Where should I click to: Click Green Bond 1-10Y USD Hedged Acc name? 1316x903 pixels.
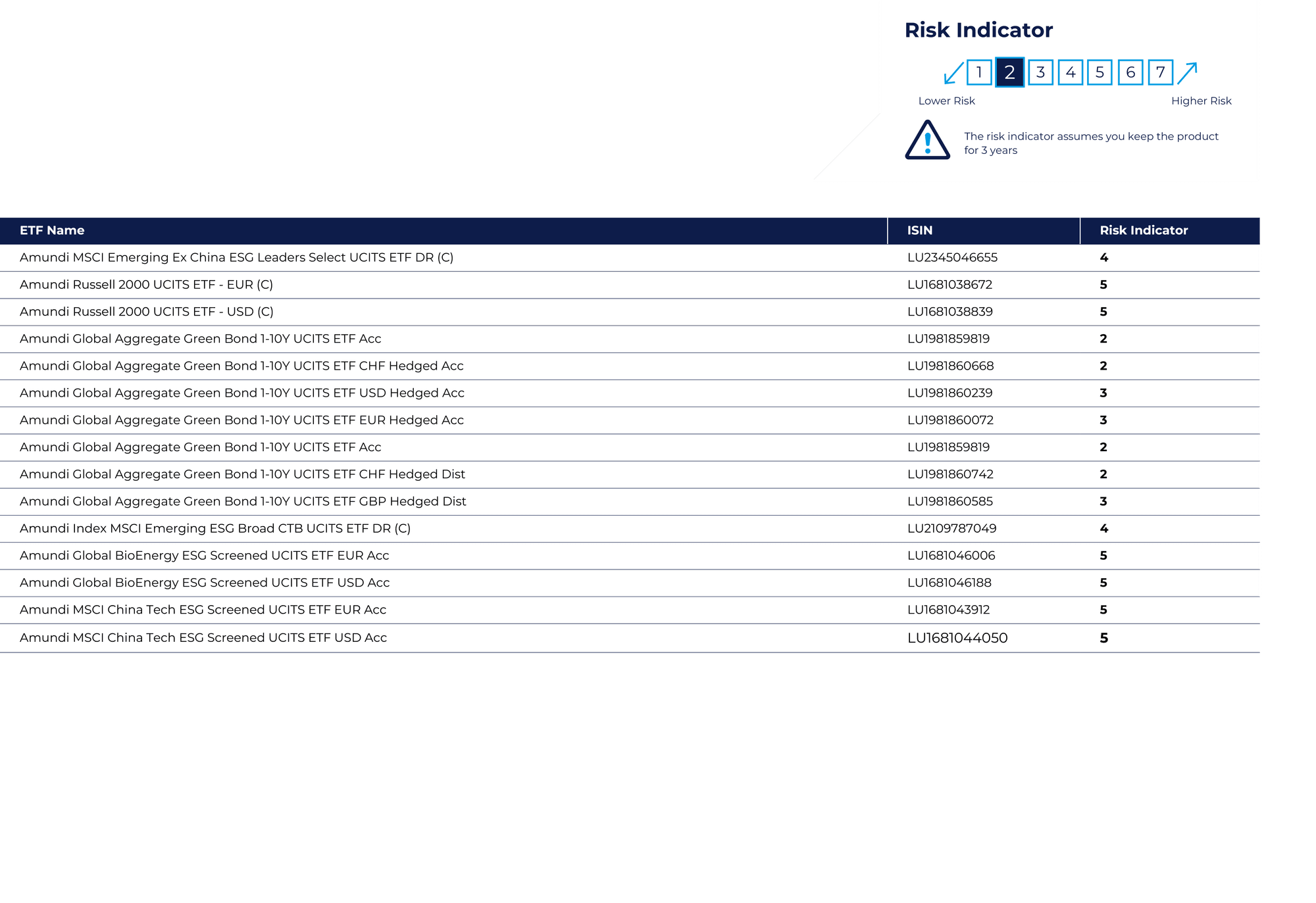[x=242, y=393]
